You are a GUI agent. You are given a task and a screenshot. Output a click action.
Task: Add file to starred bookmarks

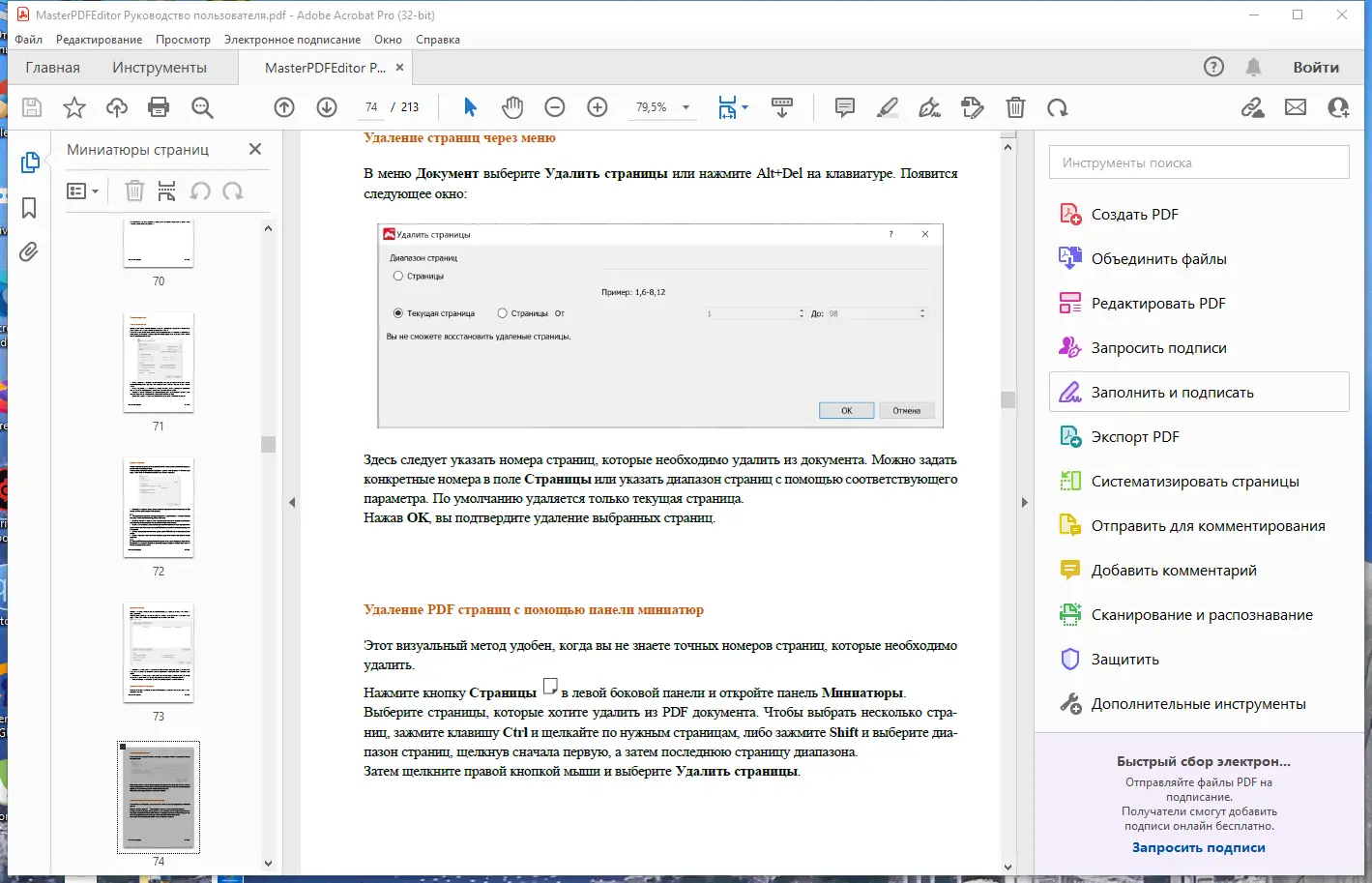tap(74, 107)
